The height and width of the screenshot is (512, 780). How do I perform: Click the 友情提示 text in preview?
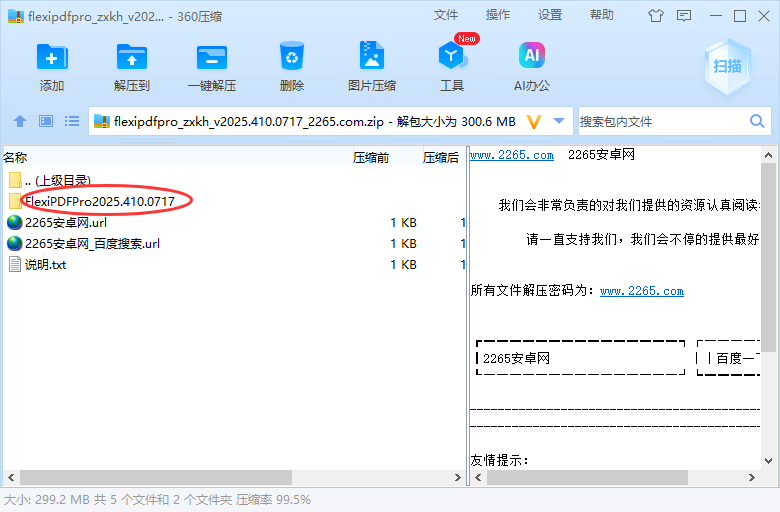(x=499, y=460)
